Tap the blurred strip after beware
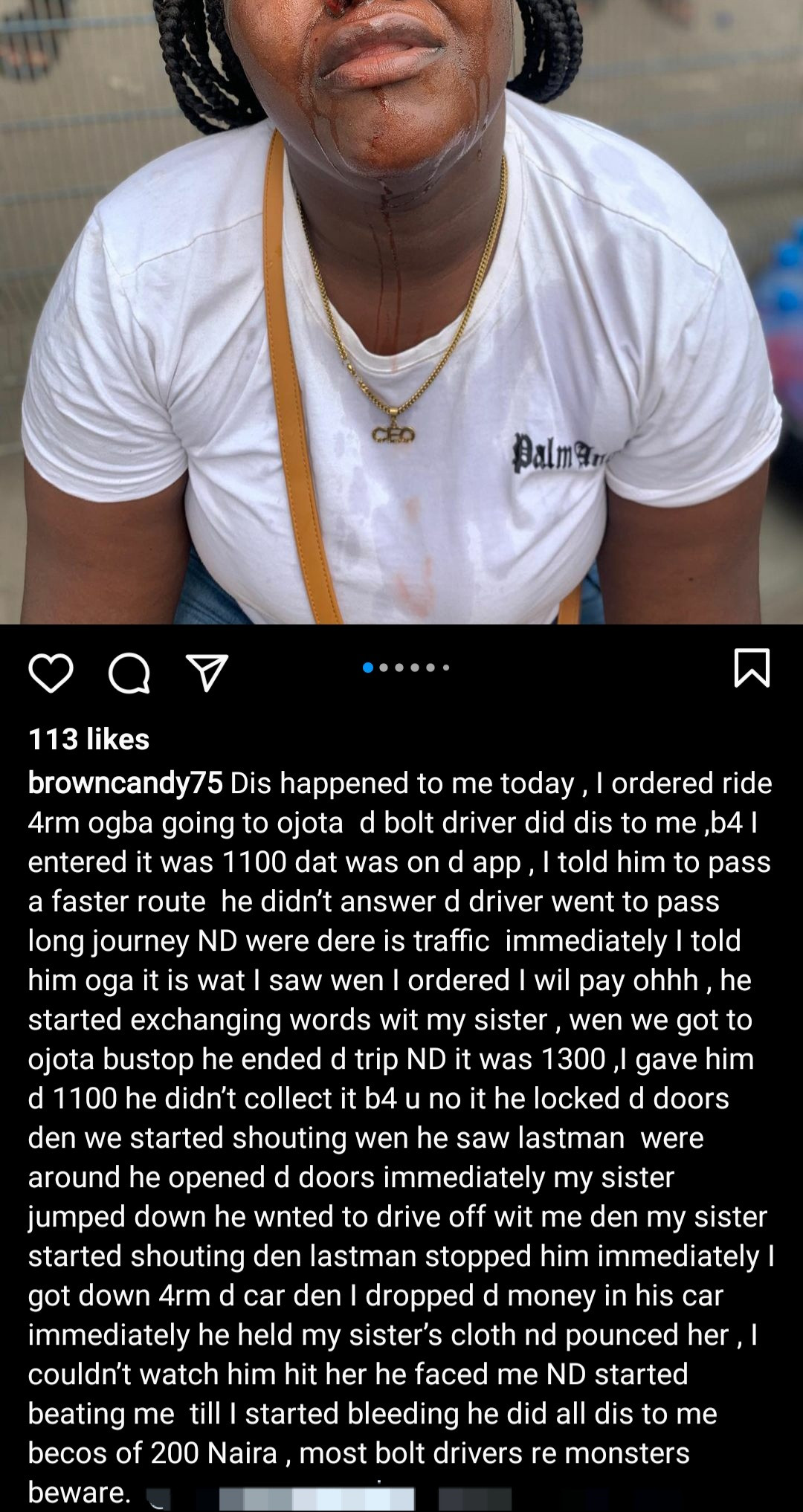The height and width of the screenshot is (1512, 803). click(x=329, y=1499)
